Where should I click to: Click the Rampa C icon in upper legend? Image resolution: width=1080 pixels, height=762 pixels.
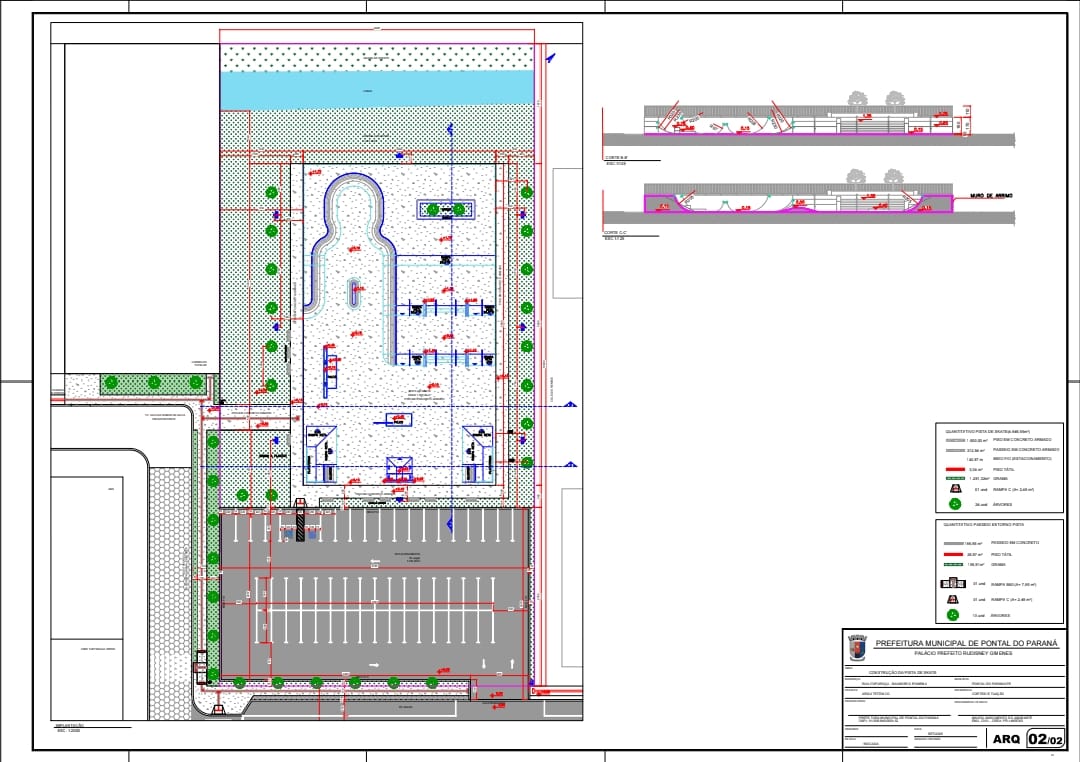coord(954,490)
